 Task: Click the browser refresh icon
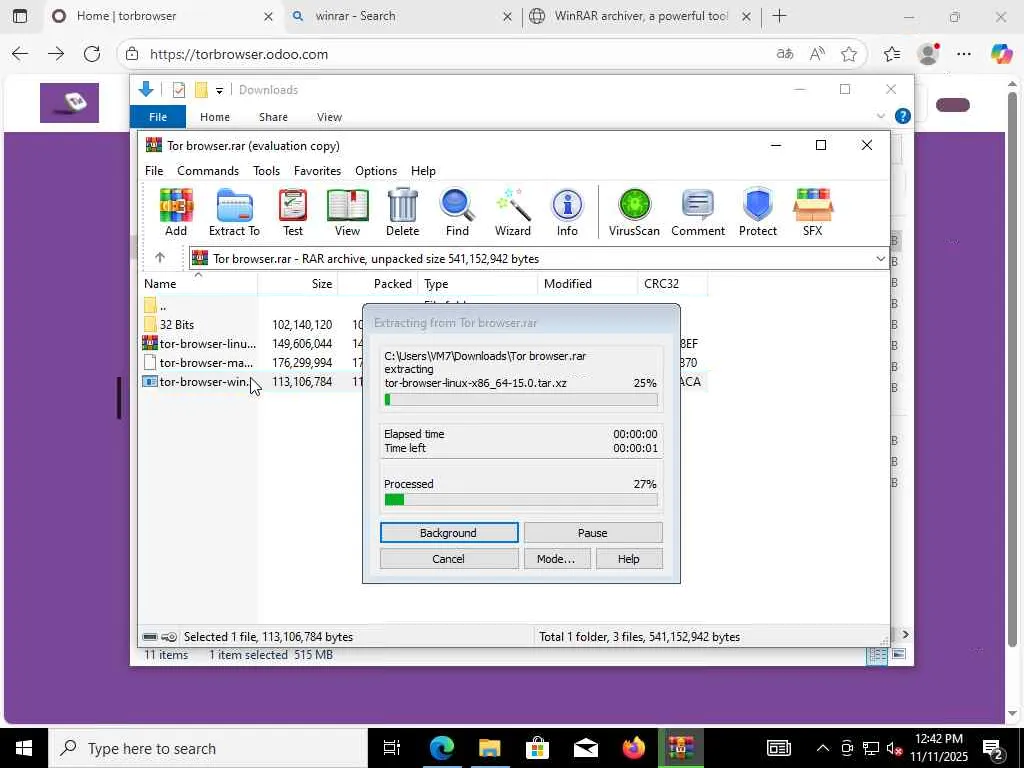point(92,54)
